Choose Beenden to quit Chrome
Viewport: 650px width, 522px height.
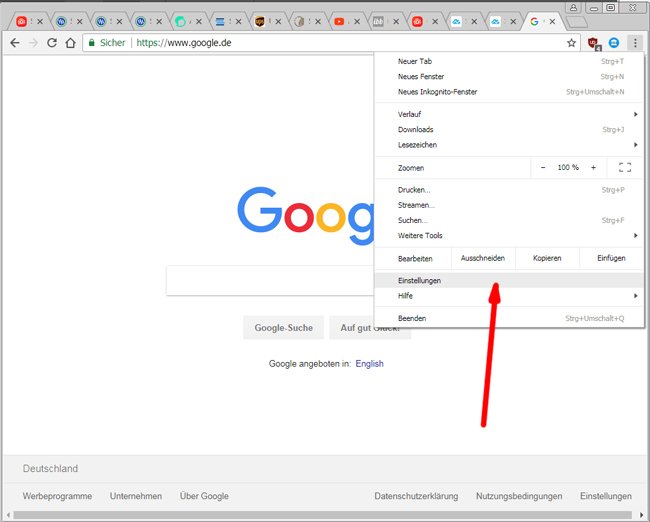click(x=509, y=318)
